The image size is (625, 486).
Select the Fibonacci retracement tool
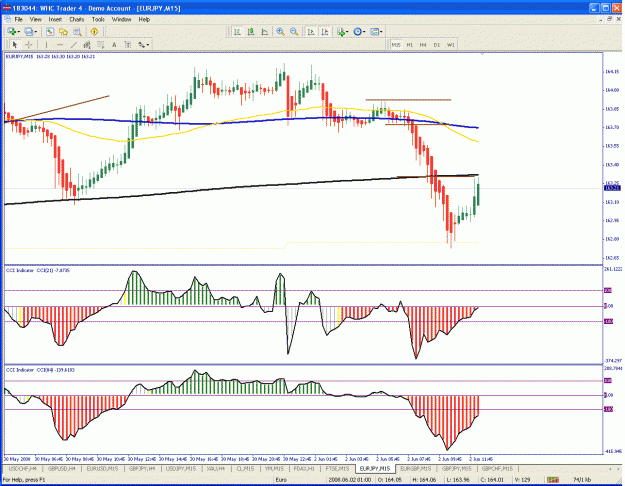100,45
